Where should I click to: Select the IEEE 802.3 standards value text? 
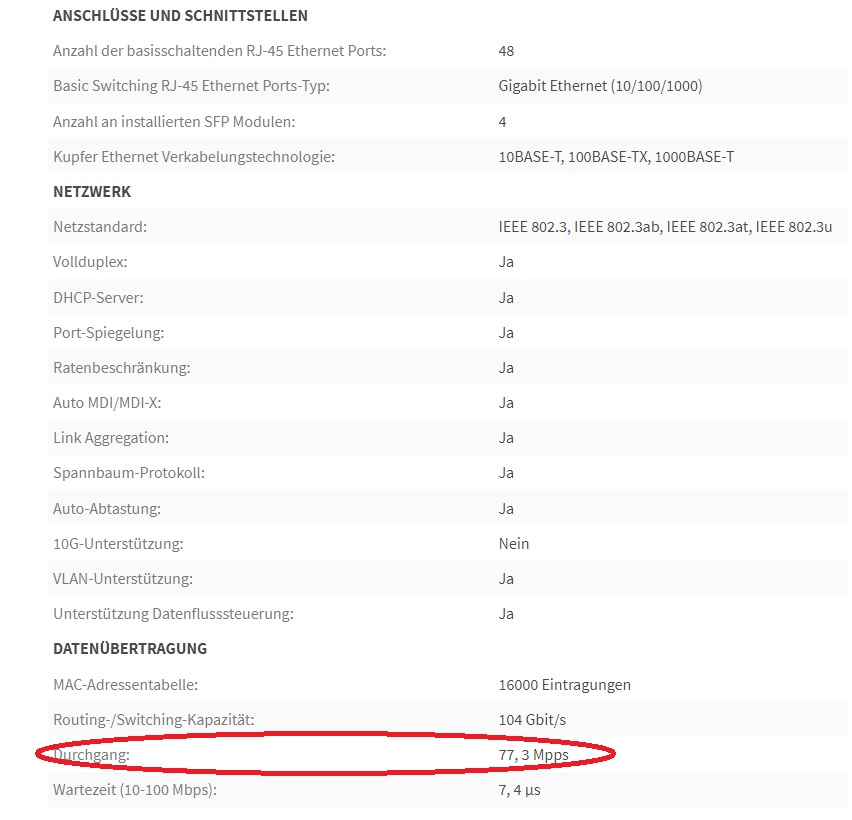coord(665,227)
